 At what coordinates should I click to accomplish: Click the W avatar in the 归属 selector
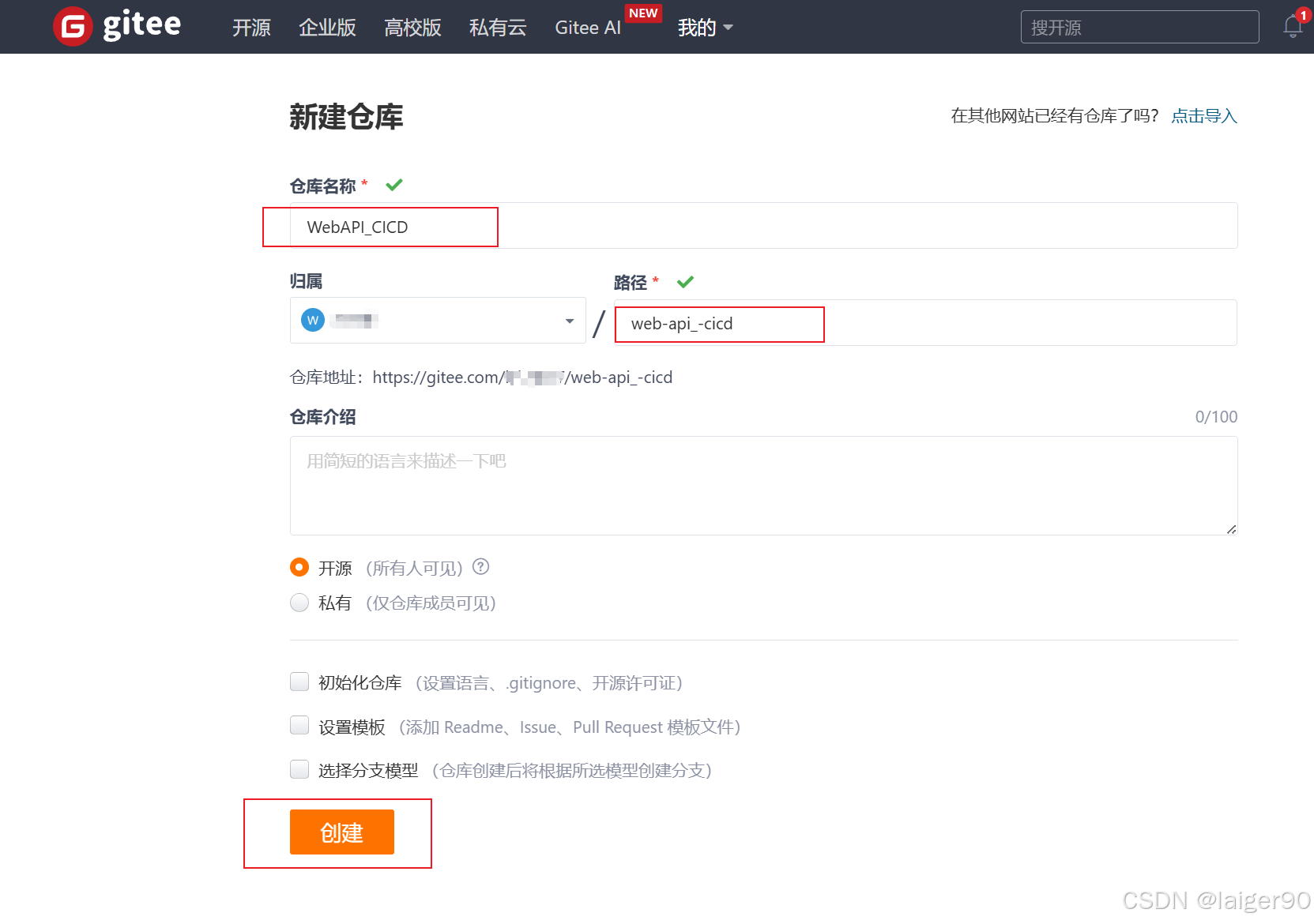(x=313, y=320)
